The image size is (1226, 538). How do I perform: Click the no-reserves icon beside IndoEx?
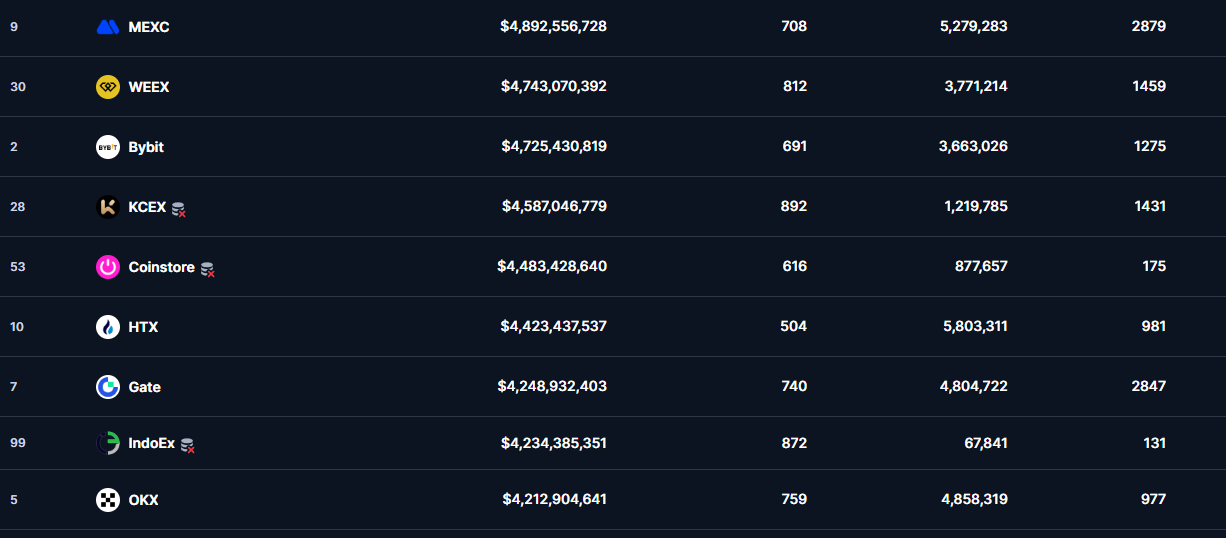pos(188,445)
